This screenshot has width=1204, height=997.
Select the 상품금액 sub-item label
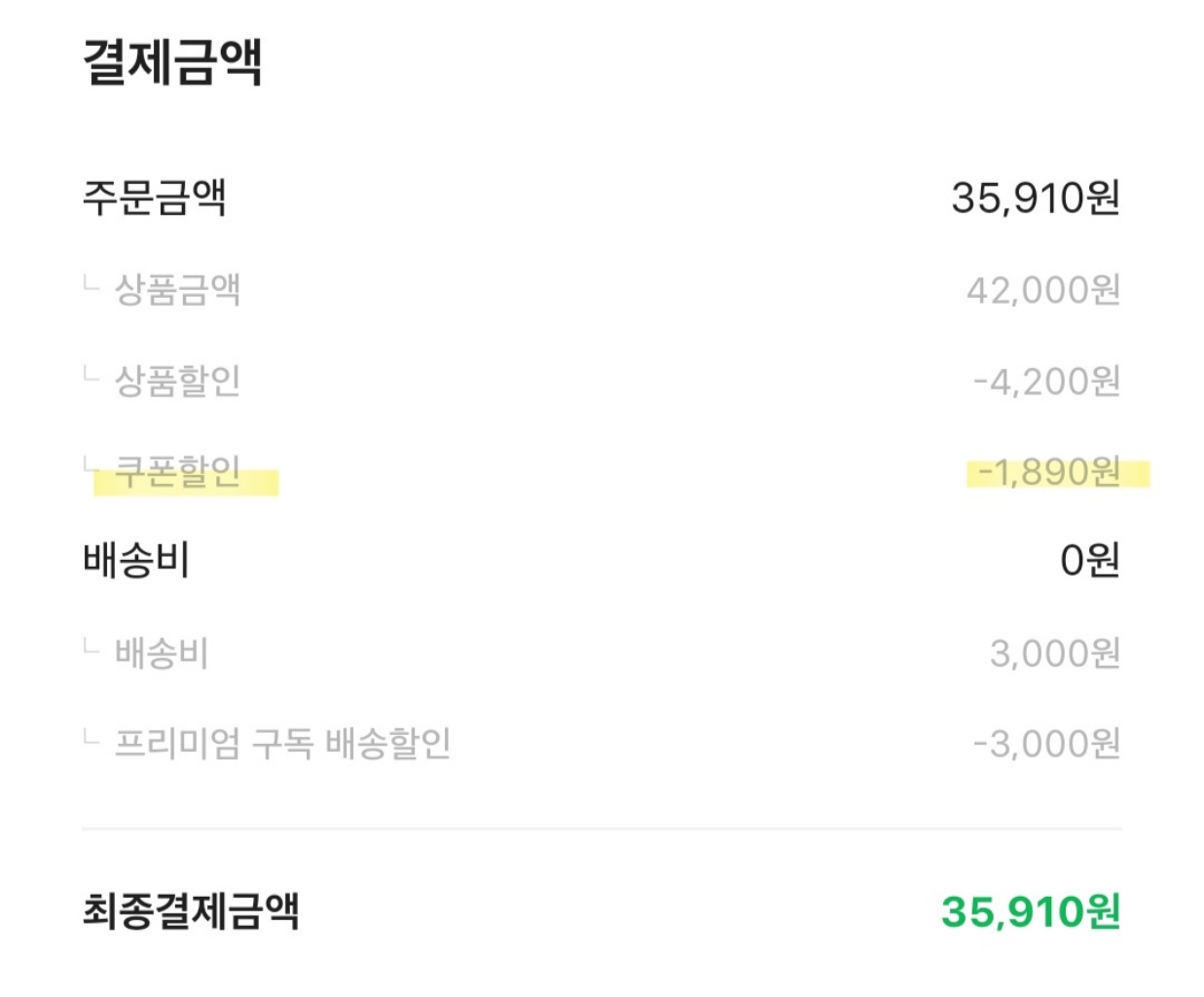click(x=177, y=289)
